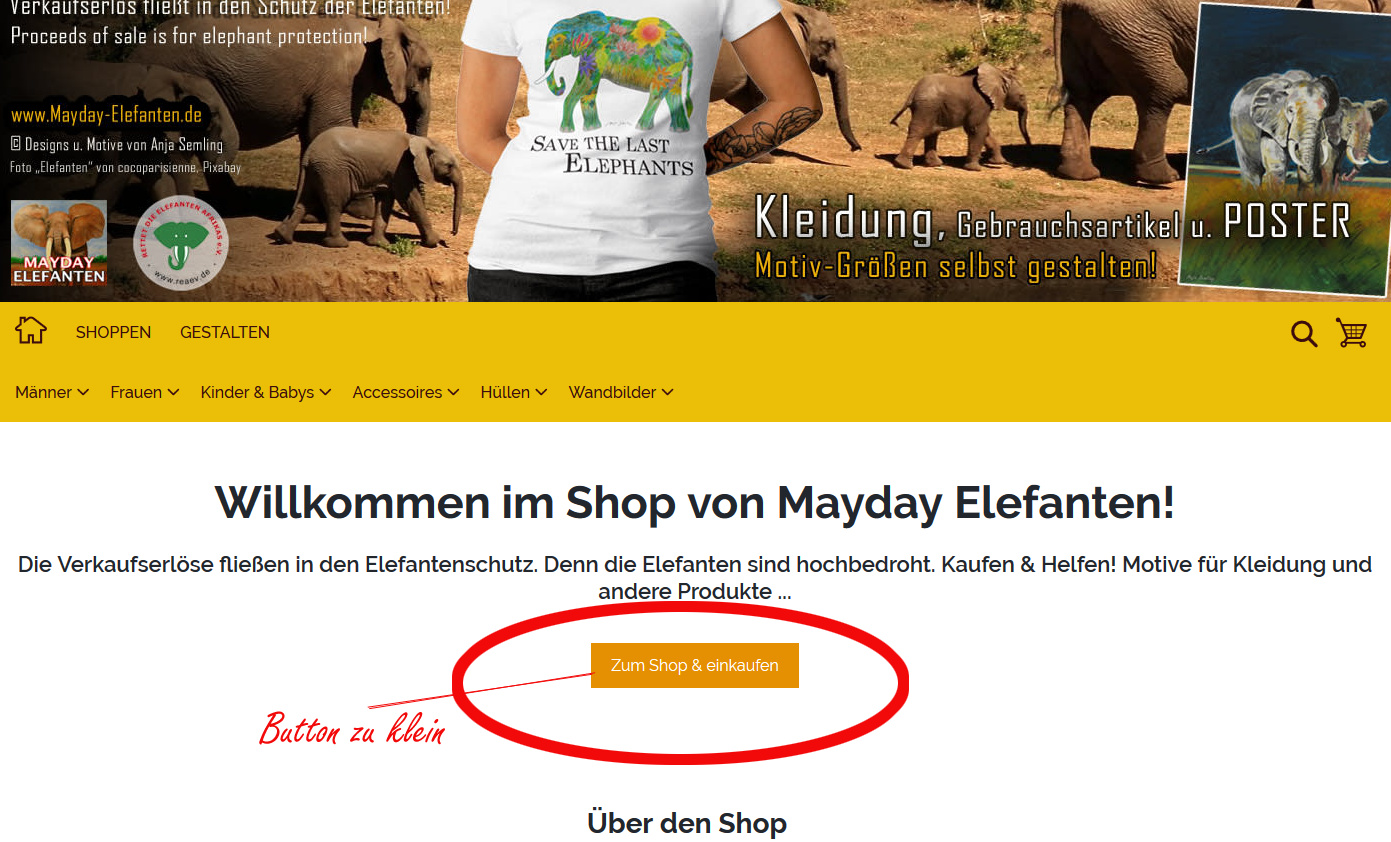The width and height of the screenshot is (1391, 842).
Task: Expand the Wandbilder dropdown menu
Action: [x=621, y=392]
